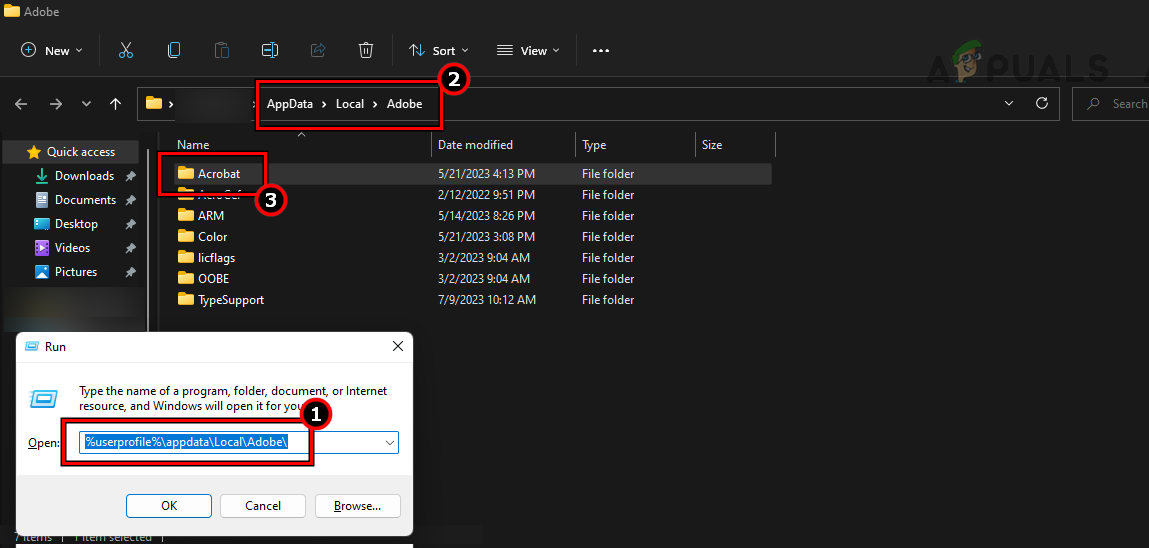
Task: Click the Share icon in toolbar
Action: [318, 51]
